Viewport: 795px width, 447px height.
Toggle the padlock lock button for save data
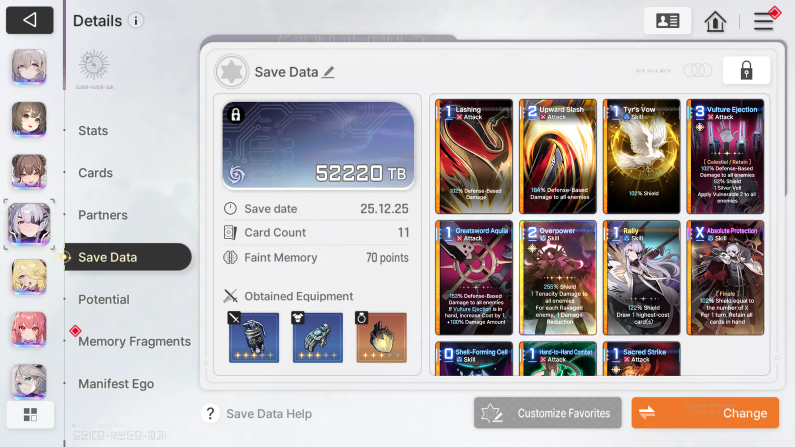pos(746,70)
